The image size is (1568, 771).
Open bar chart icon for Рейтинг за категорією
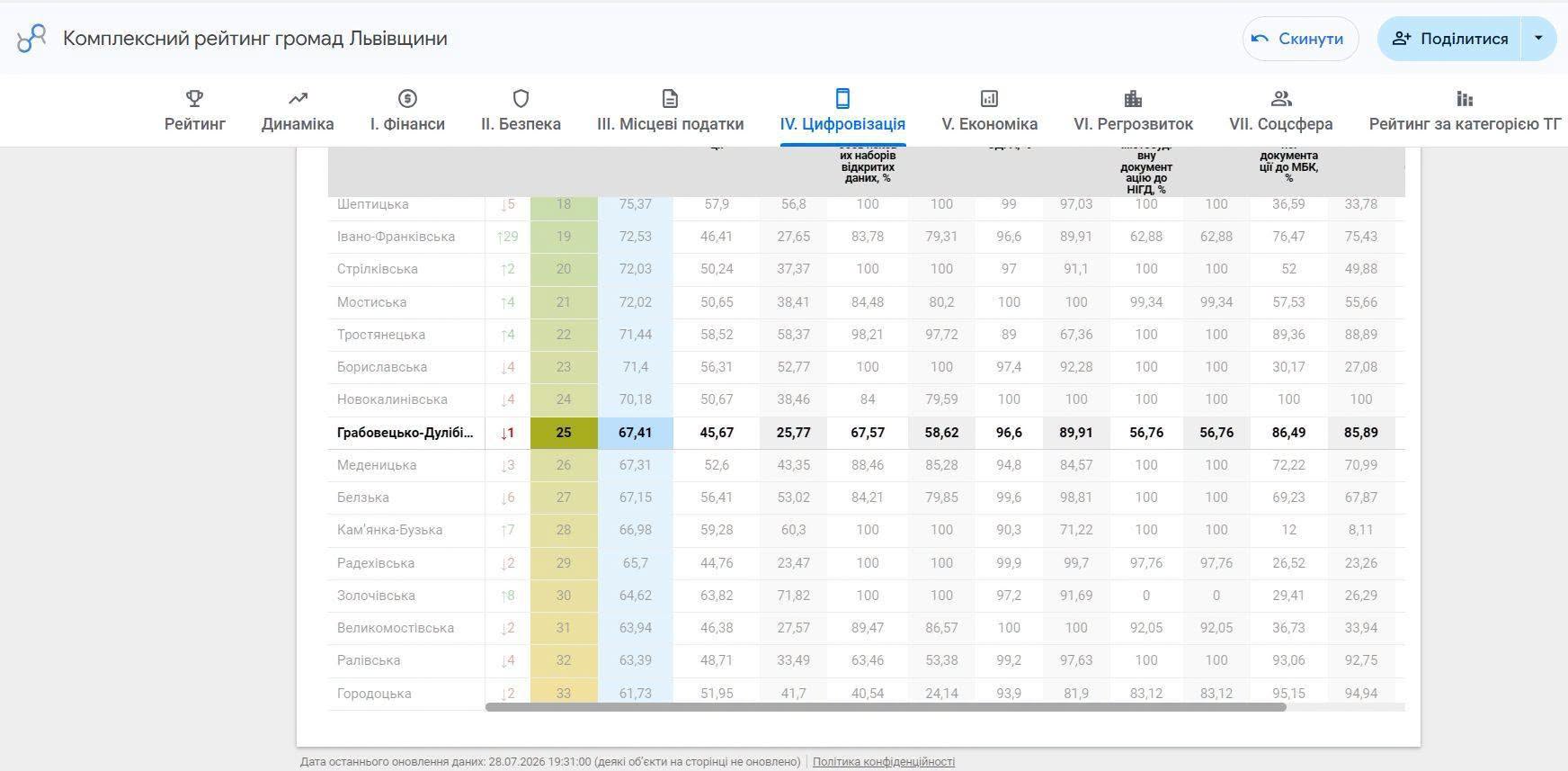point(1465,98)
